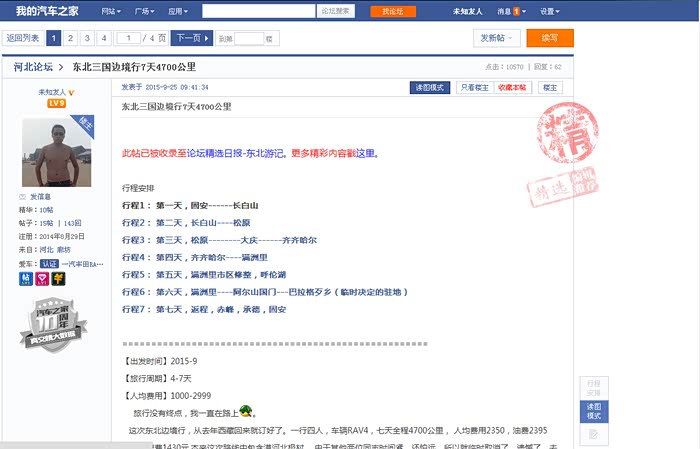Click the blue 帖 badge icon under profile
Image resolution: width=700 pixels, height=449 pixels.
(x=26, y=279)
